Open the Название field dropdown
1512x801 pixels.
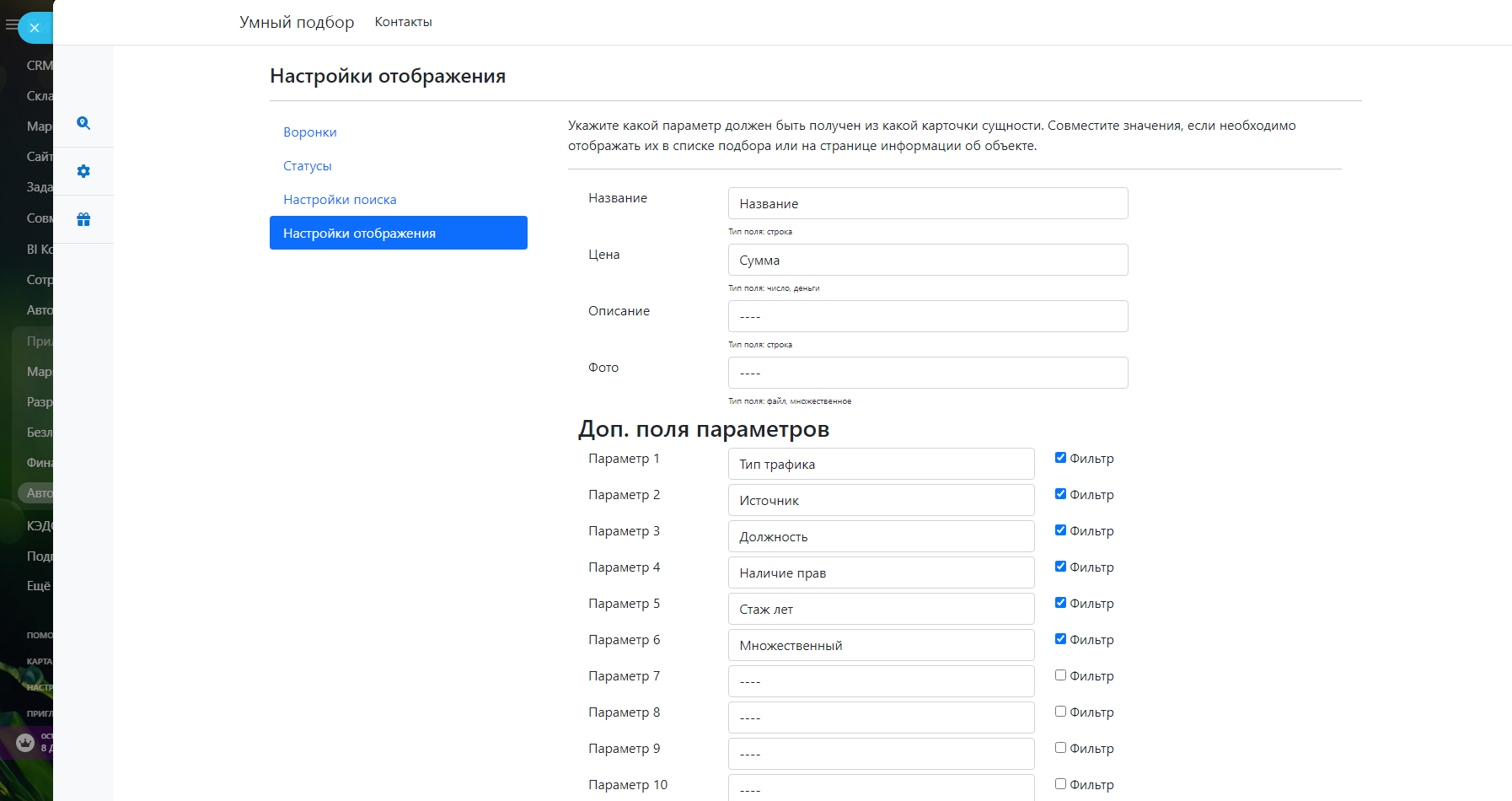pos(927,203)
